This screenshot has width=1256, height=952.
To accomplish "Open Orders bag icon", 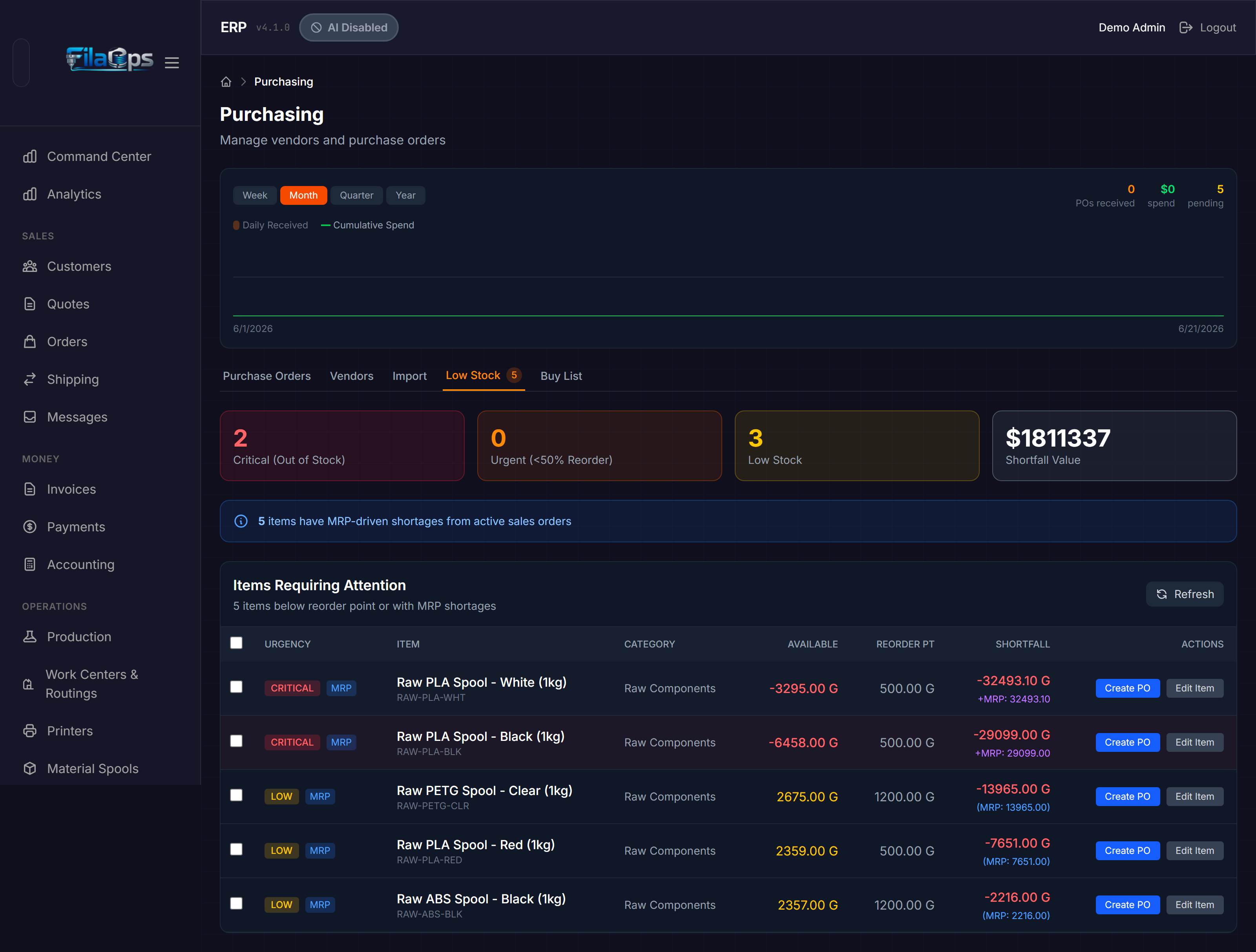I will tap(30, 342).
